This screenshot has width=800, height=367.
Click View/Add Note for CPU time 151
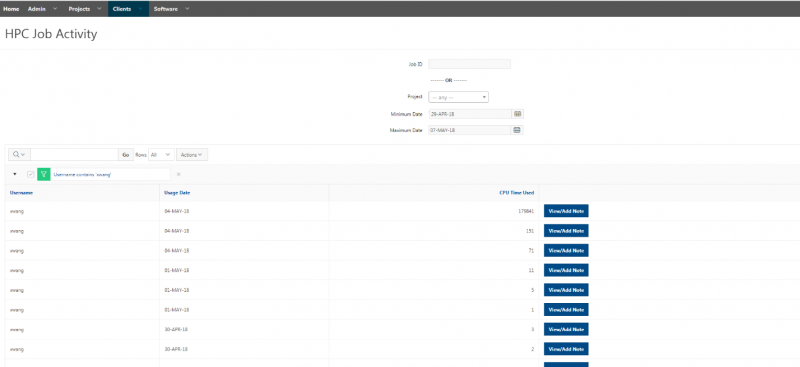pos(566,231)
